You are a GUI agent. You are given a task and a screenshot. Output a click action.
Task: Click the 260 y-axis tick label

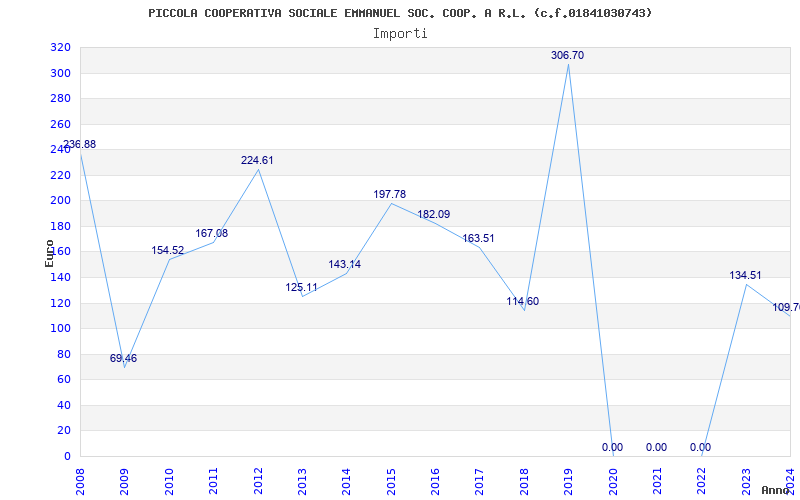[60, 124]
